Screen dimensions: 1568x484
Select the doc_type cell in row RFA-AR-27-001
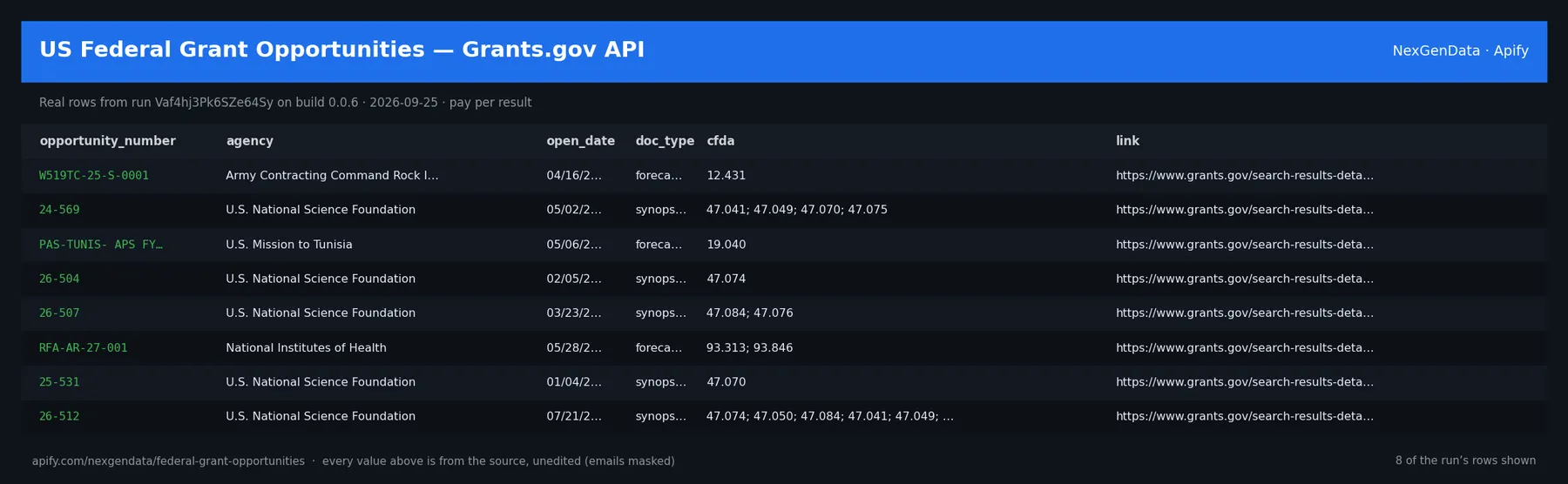click(x=659, y=348)
